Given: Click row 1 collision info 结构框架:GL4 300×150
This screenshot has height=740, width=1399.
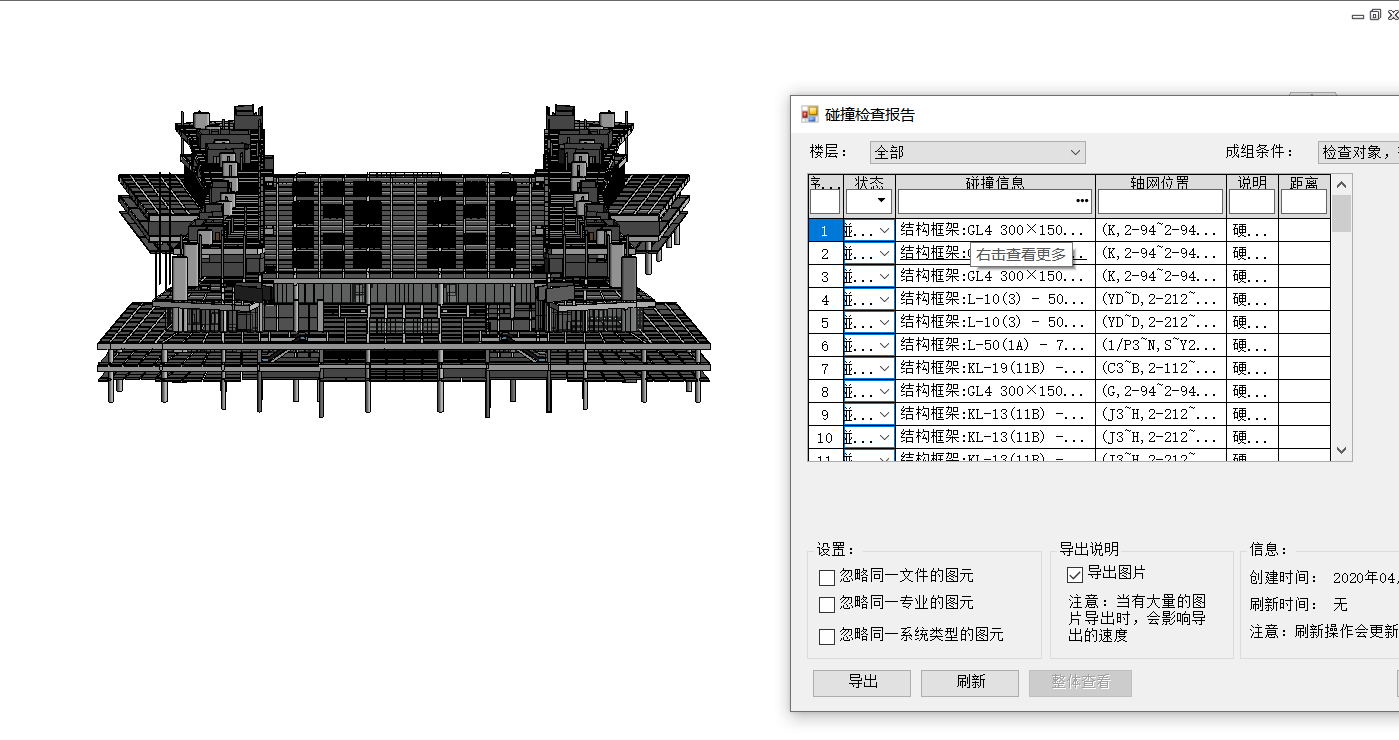Looking at the screenshot, I should tap(995, 230).
